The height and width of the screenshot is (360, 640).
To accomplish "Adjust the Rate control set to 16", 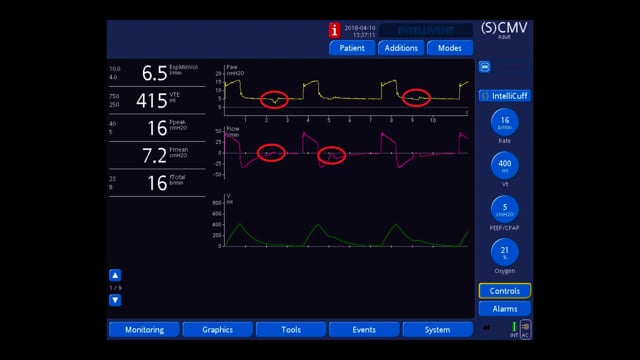I will (x=504, y=122).
